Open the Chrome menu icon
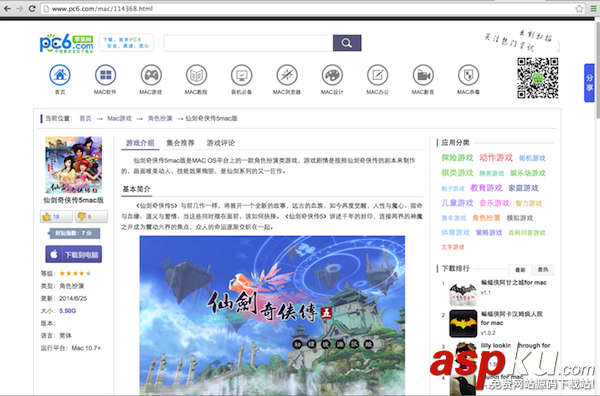This screenshot has width=600, height=396. 593,8
